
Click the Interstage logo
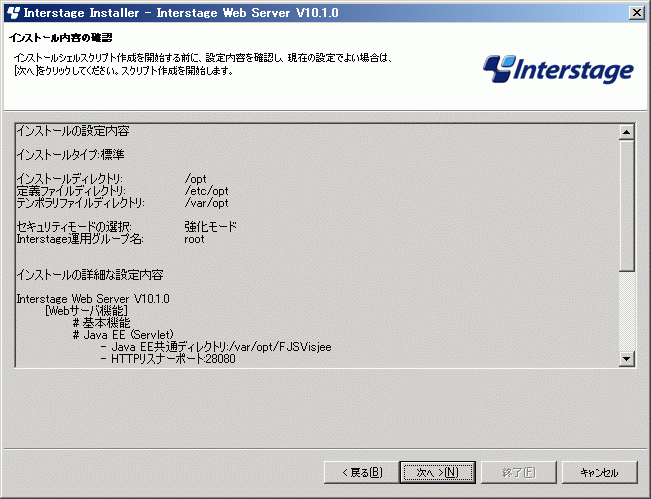pos(558,69)
